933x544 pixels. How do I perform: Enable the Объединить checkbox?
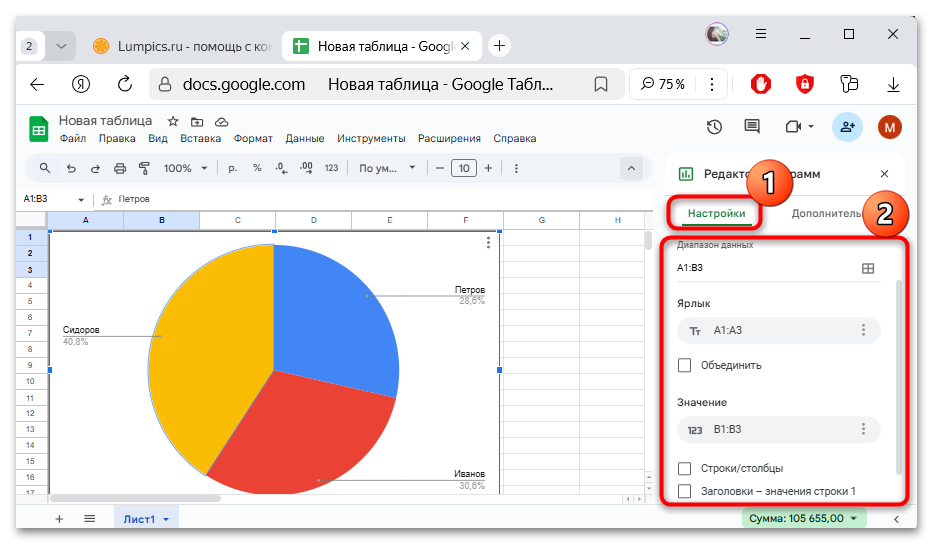pyautogui.click(x=685, y=365)
